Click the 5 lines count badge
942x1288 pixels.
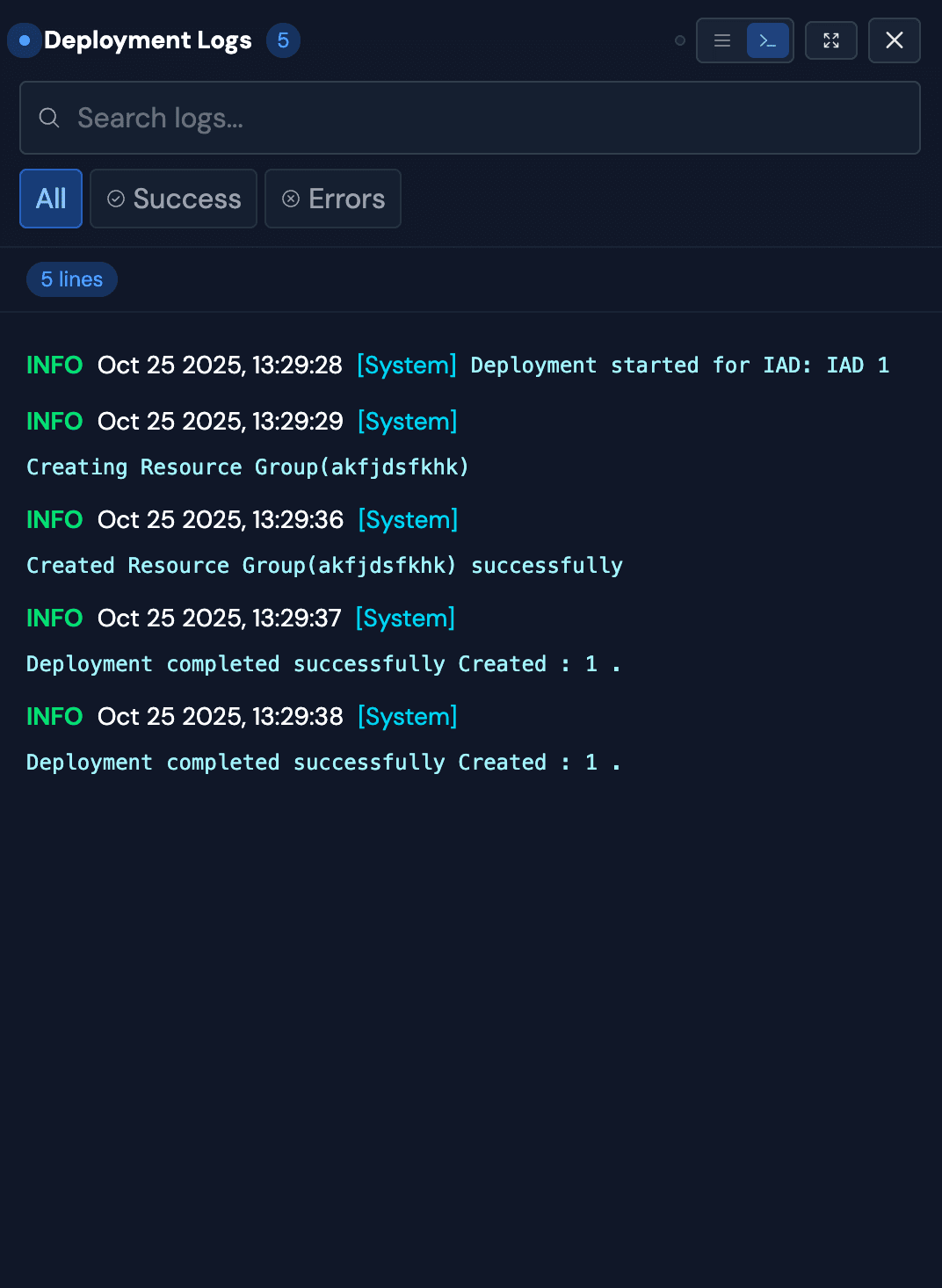pos(71,279)
